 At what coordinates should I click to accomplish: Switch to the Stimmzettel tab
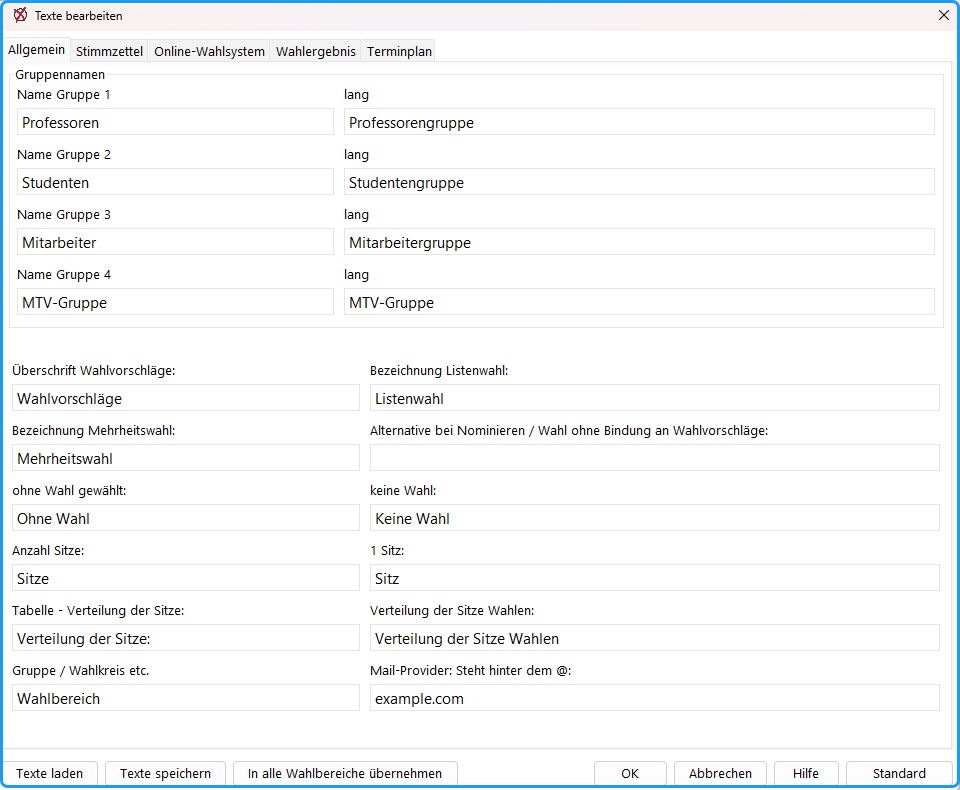click(x=109, y=51)
